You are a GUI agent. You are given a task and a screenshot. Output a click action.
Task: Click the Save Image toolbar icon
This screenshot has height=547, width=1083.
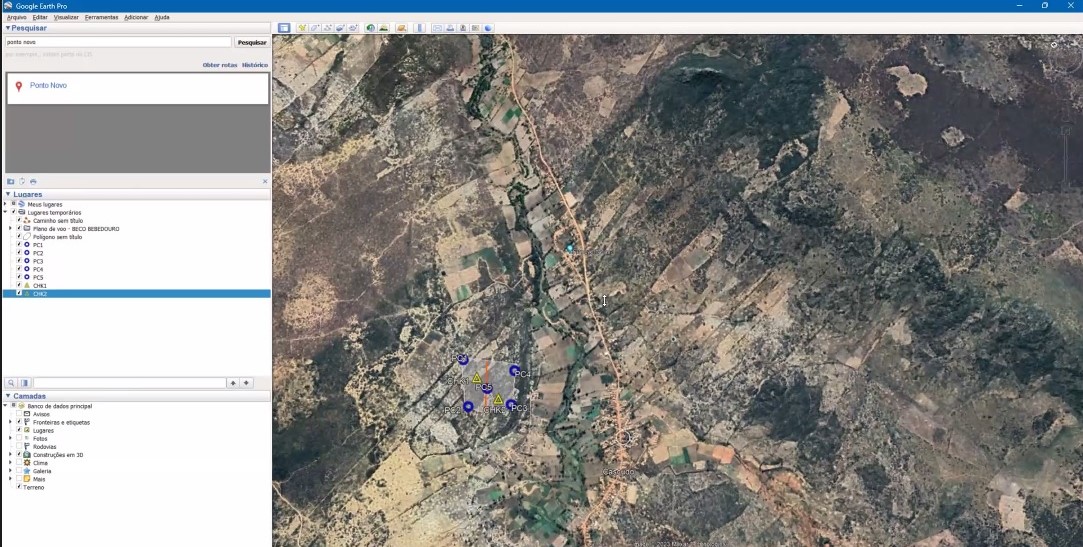(463, 28)
